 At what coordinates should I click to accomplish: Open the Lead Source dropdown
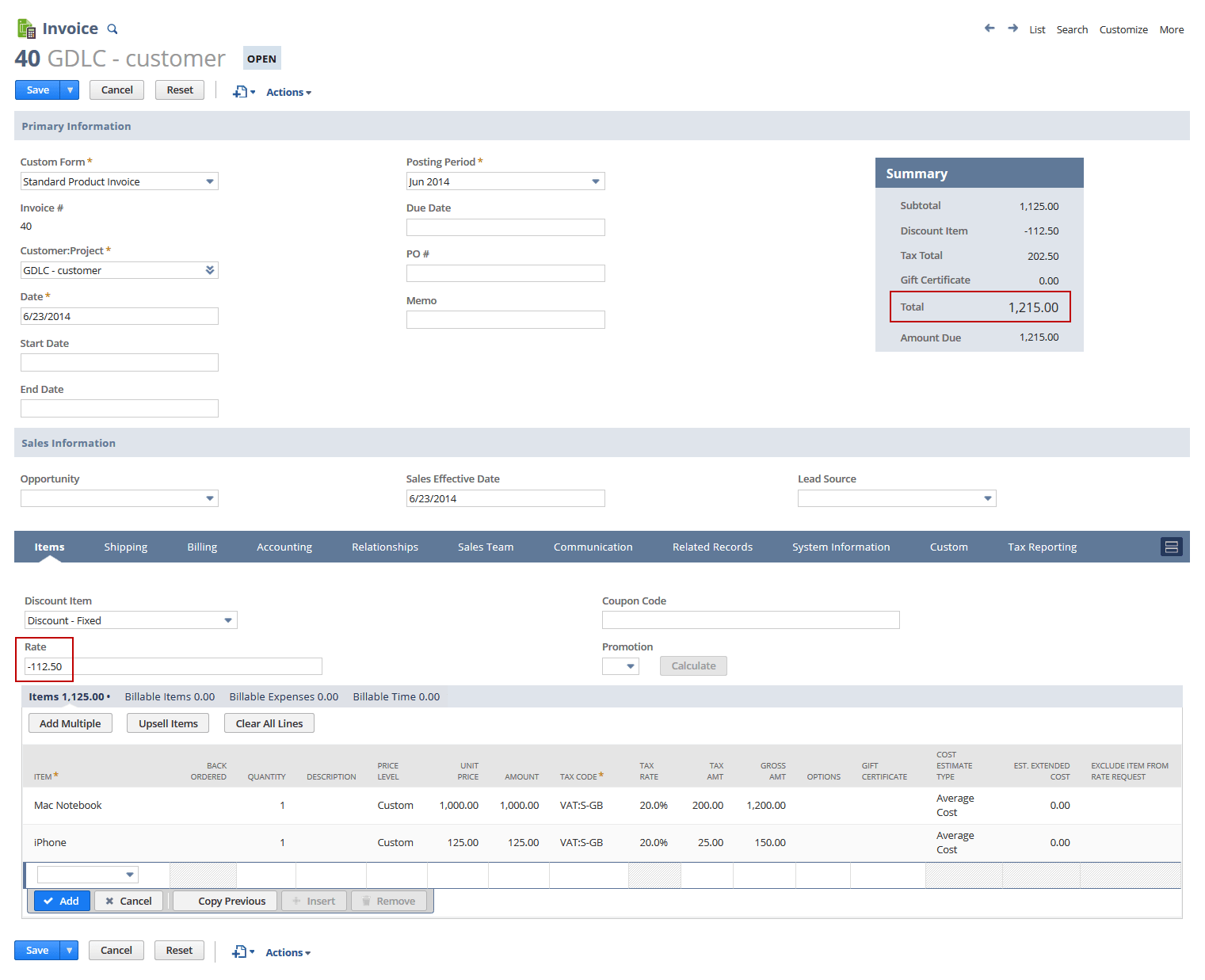coord(987,498)
